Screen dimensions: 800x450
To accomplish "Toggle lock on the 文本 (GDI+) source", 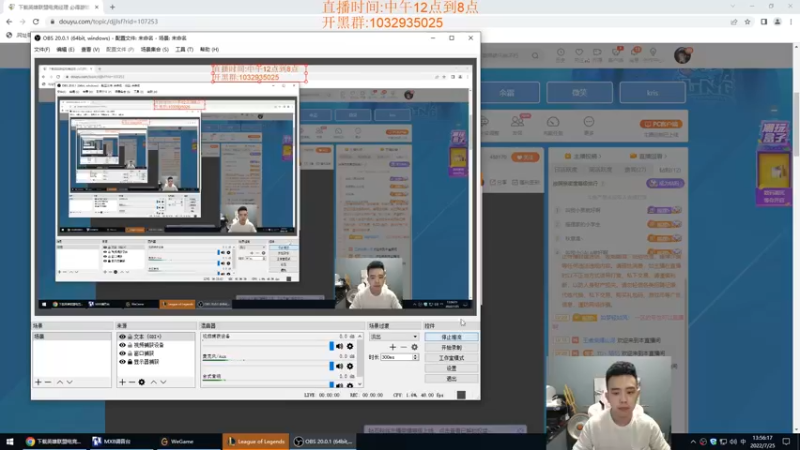I will coord(130,337).
